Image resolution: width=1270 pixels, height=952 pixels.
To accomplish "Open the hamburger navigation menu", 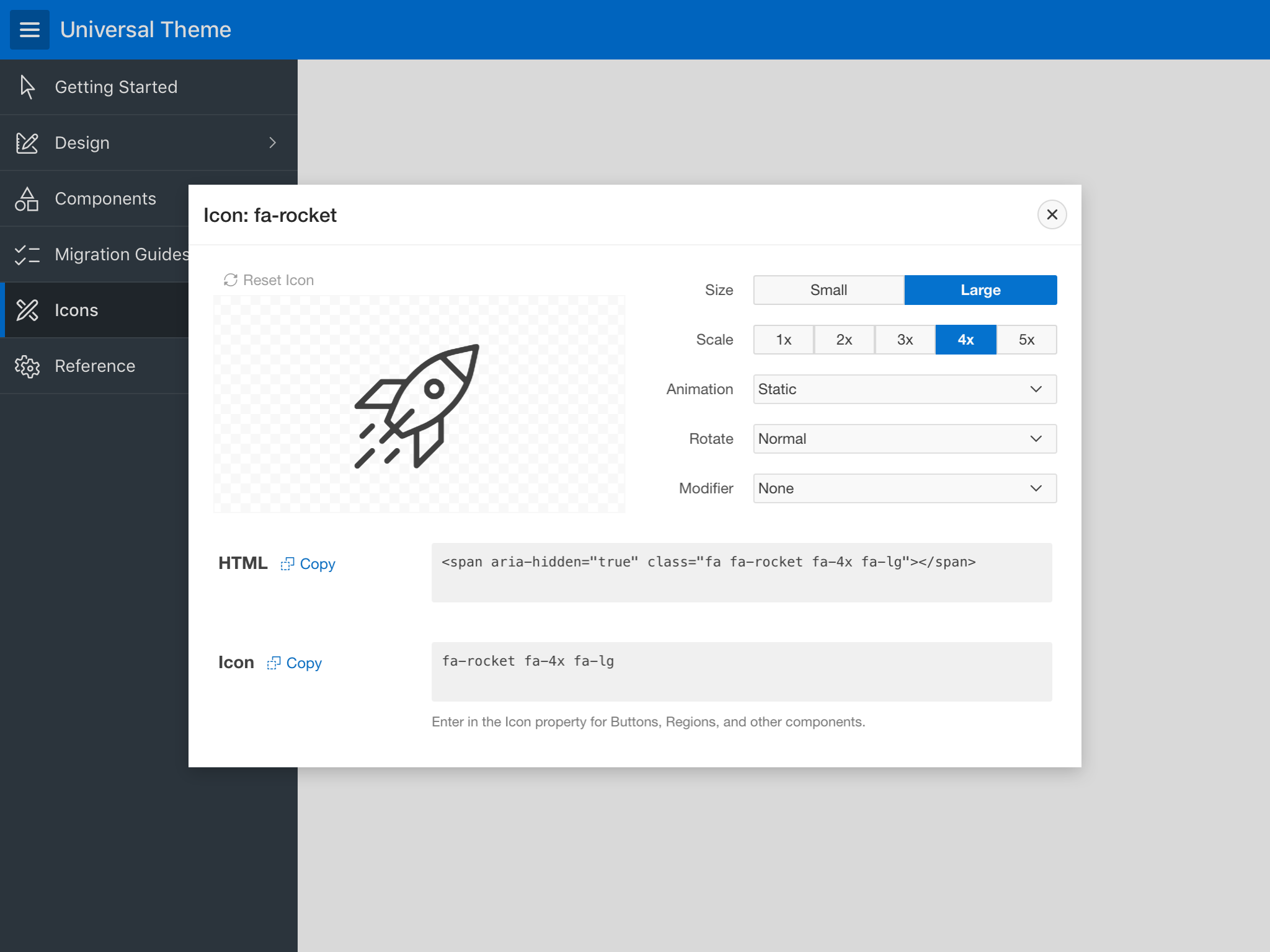I will (29, 29).
